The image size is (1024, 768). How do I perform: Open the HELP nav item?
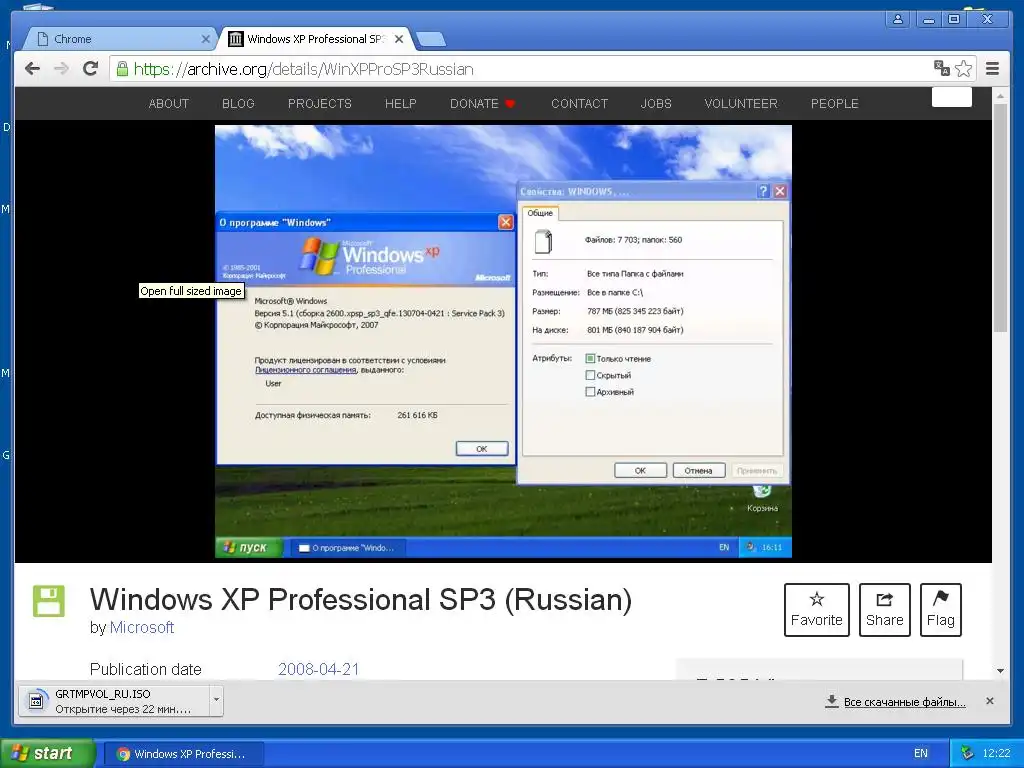click(x=400, y=104)
